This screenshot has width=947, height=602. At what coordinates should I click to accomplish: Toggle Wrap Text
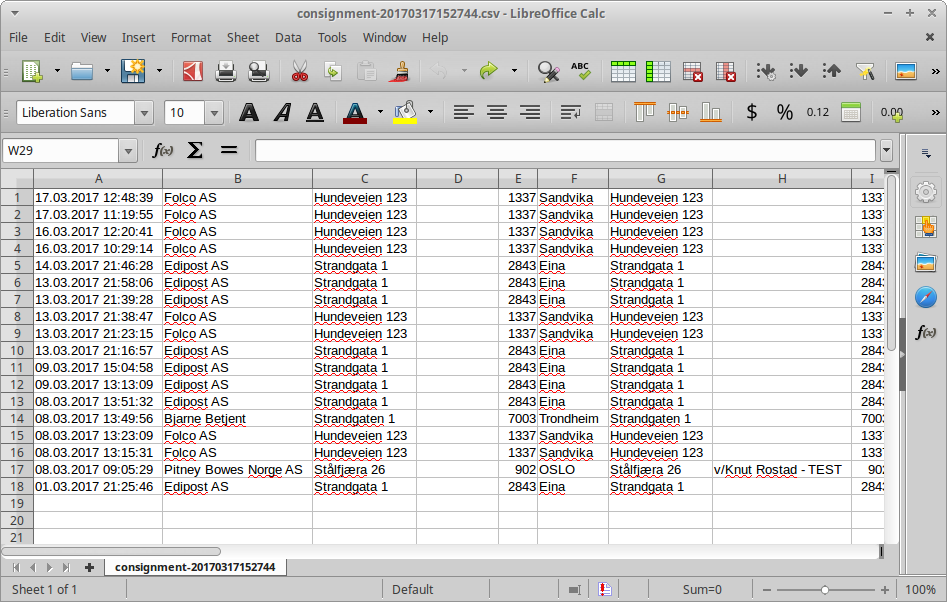pos(571,112)
